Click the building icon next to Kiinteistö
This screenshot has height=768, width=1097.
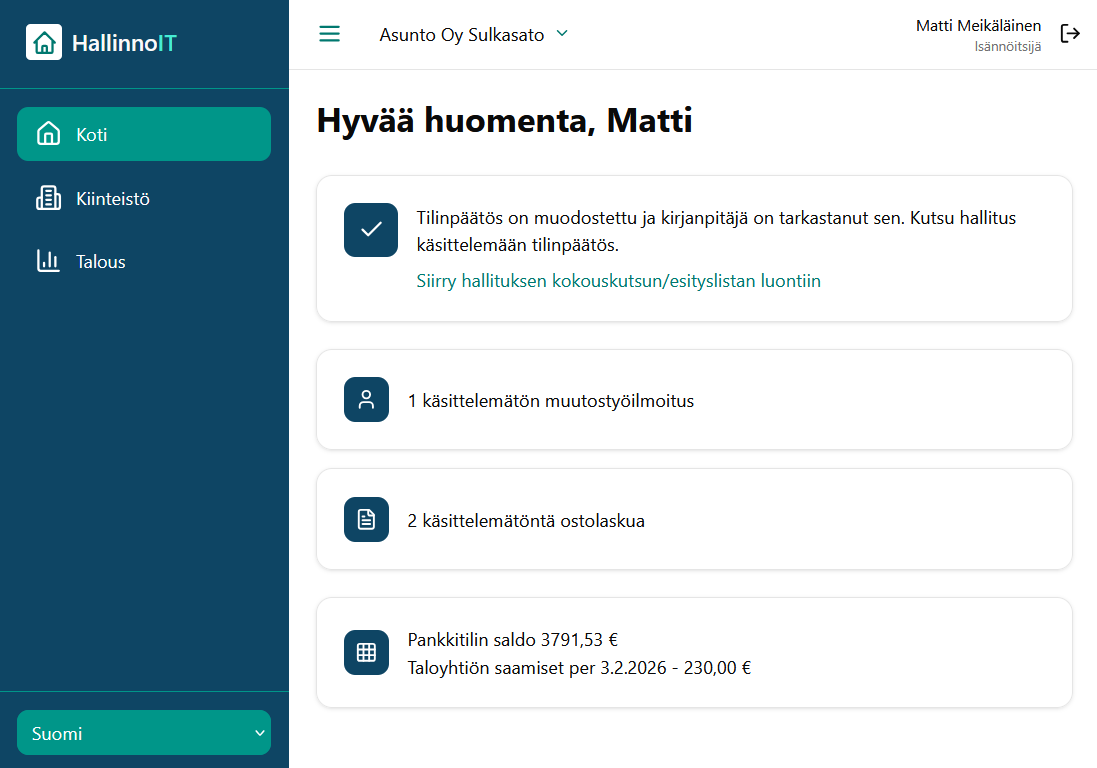48,198
